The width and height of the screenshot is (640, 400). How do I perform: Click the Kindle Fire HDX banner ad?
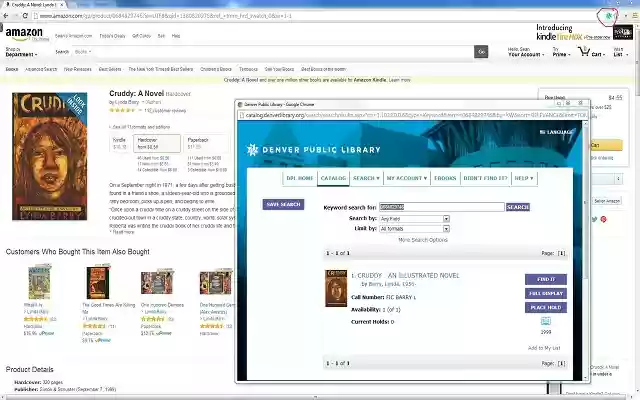pyautogui.click(x=584, y=32)
